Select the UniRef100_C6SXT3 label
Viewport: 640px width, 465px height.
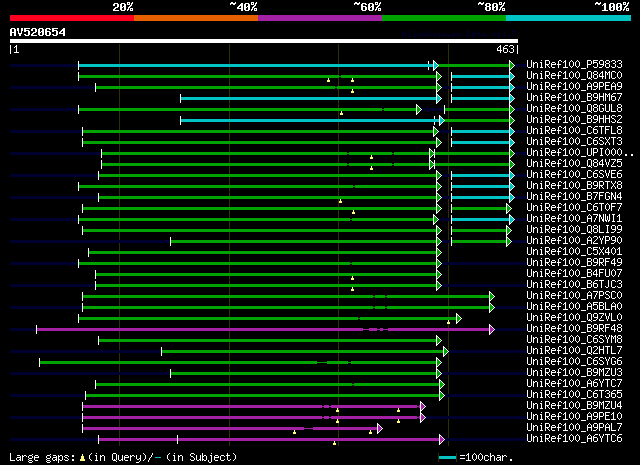(x=574, y=141)
